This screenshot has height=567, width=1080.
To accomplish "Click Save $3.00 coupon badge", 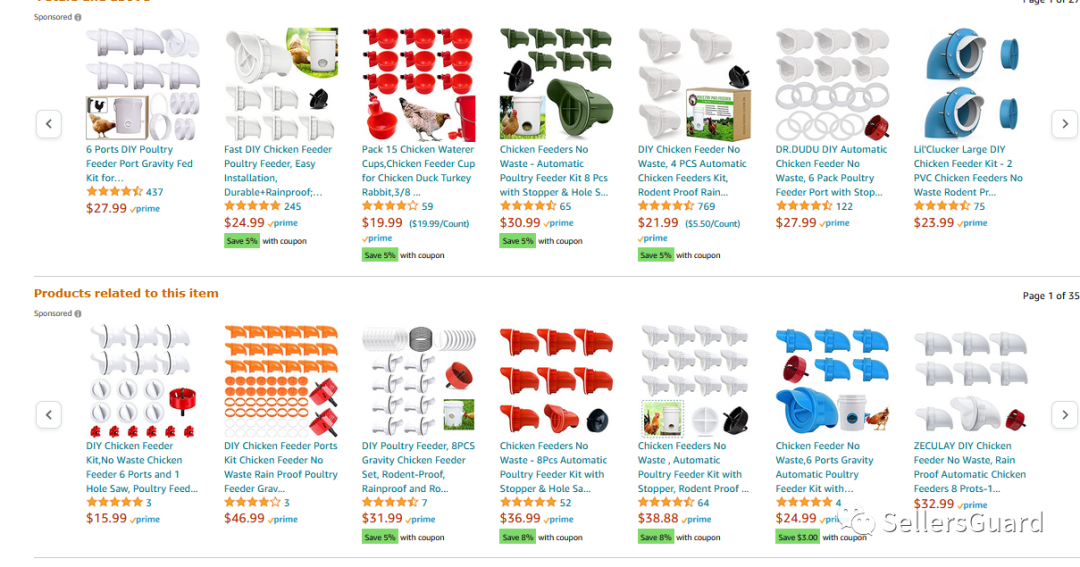I will click(798, 537).
